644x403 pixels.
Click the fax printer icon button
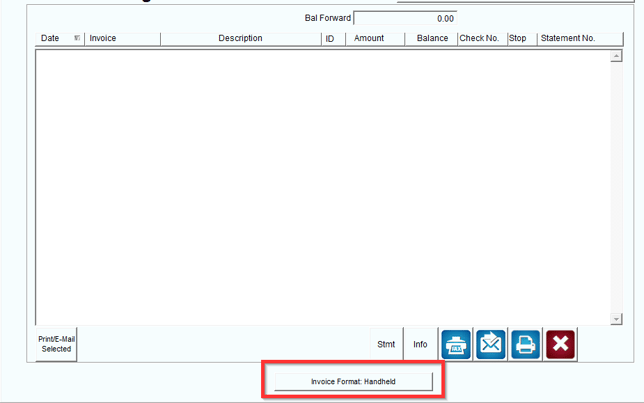pyautogui.click(x=456, y=344)
